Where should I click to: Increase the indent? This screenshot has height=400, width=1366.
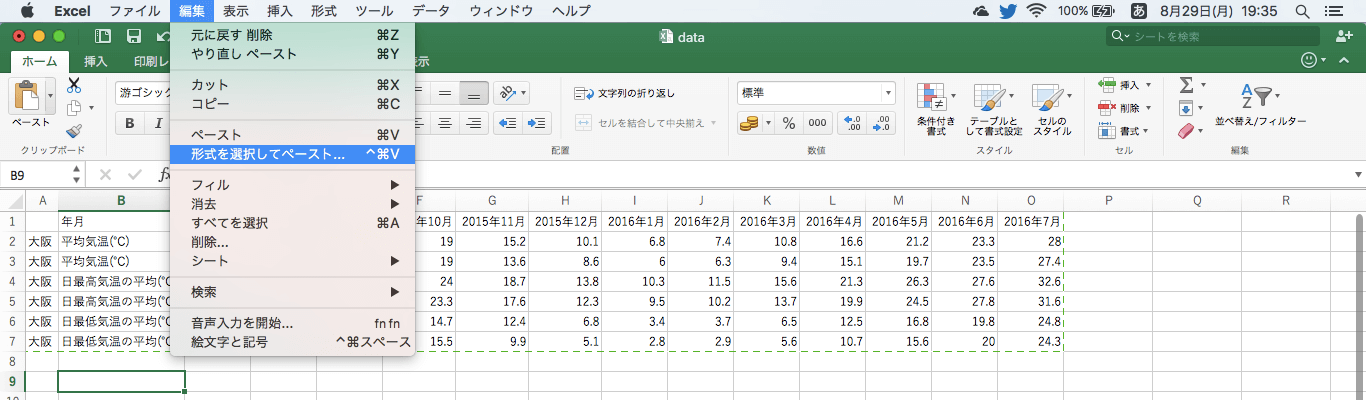[537, 123]
